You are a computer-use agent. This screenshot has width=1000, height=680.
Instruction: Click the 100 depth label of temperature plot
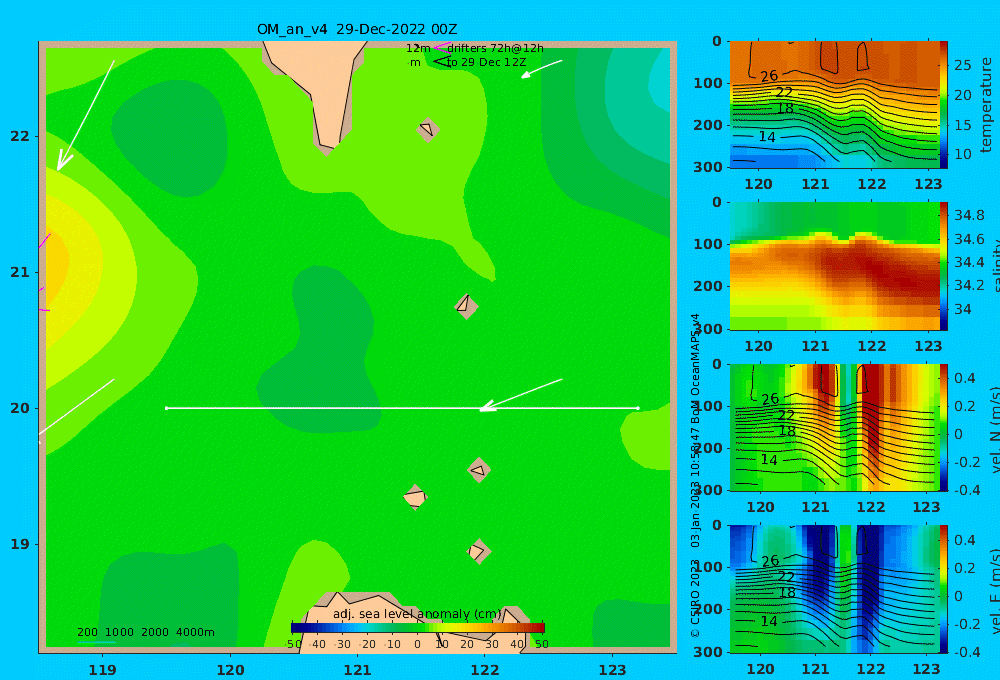[x=708, y=83]
